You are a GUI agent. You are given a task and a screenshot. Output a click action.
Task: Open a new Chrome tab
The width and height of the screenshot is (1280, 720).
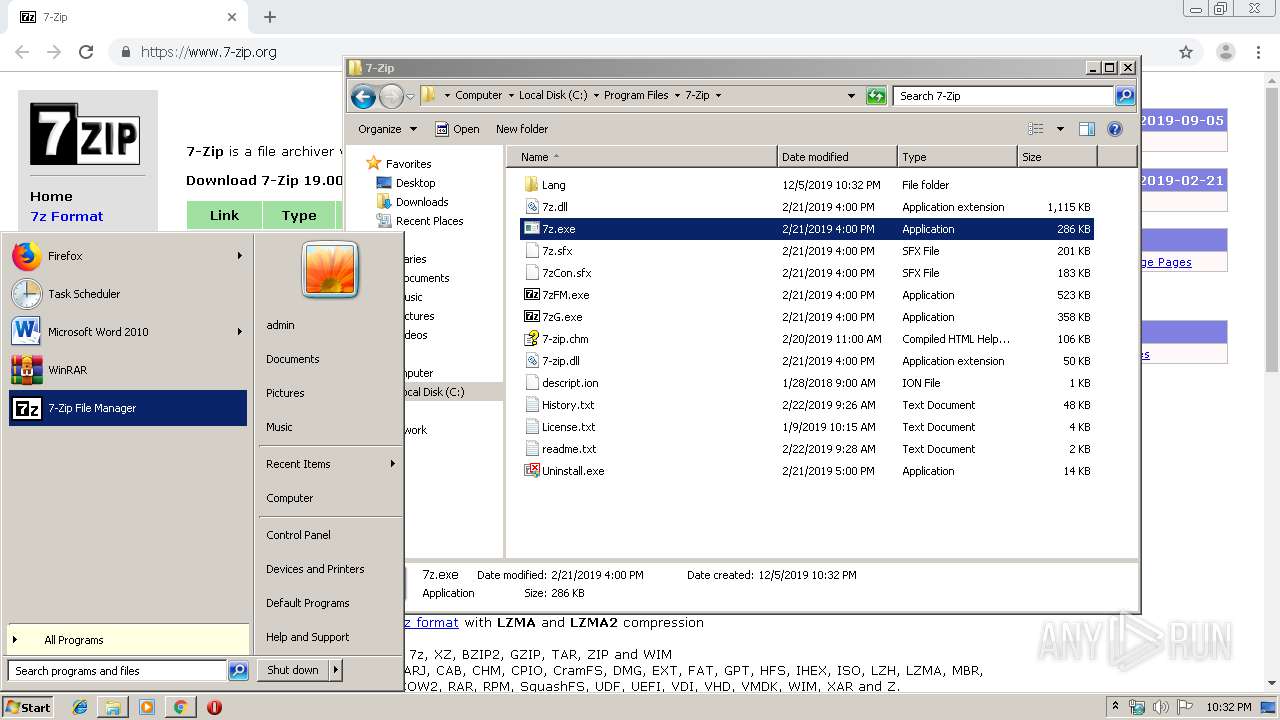tap(270, 17)
